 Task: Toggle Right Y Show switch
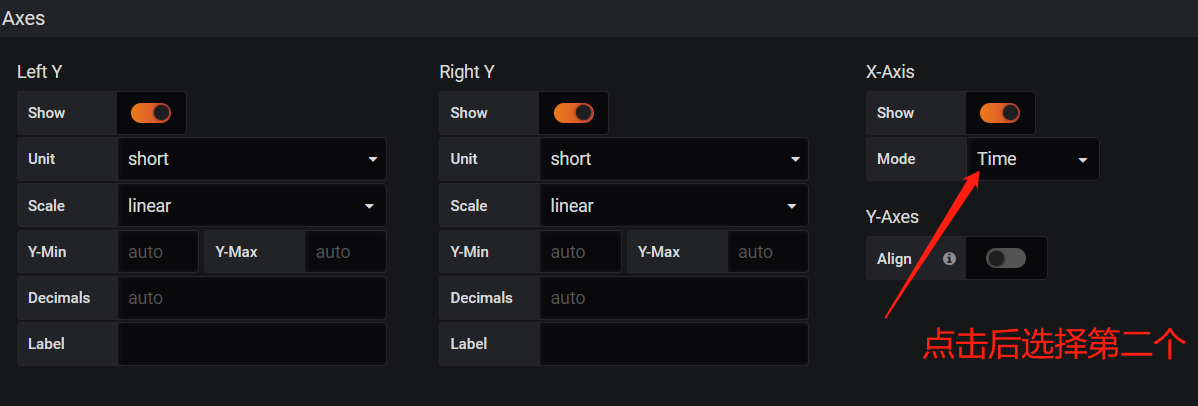[x=573, y=113]
